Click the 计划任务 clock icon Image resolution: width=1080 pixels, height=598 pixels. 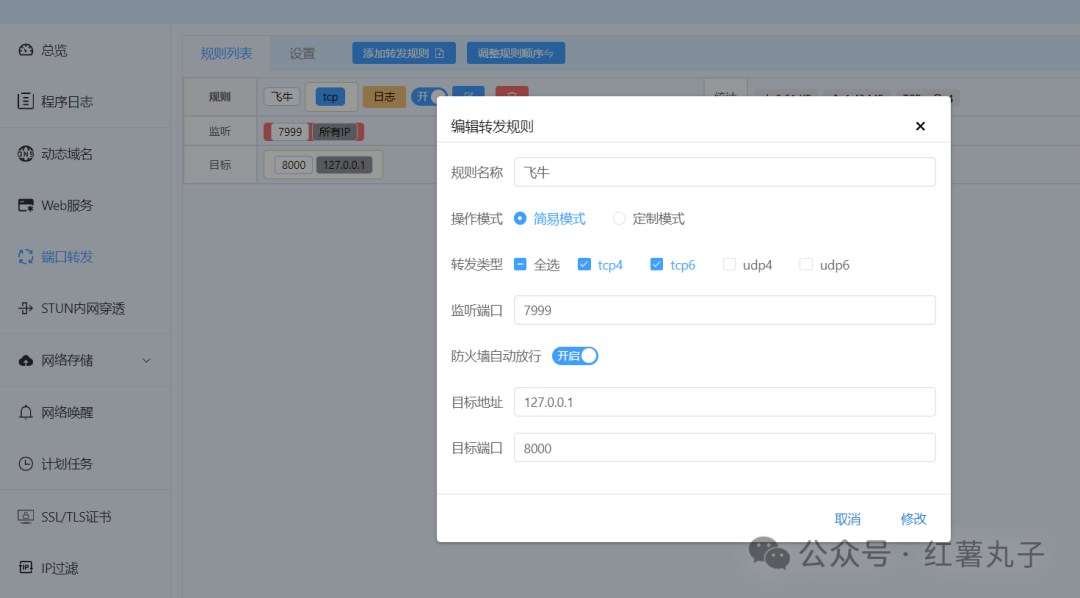tap(25, 464)
